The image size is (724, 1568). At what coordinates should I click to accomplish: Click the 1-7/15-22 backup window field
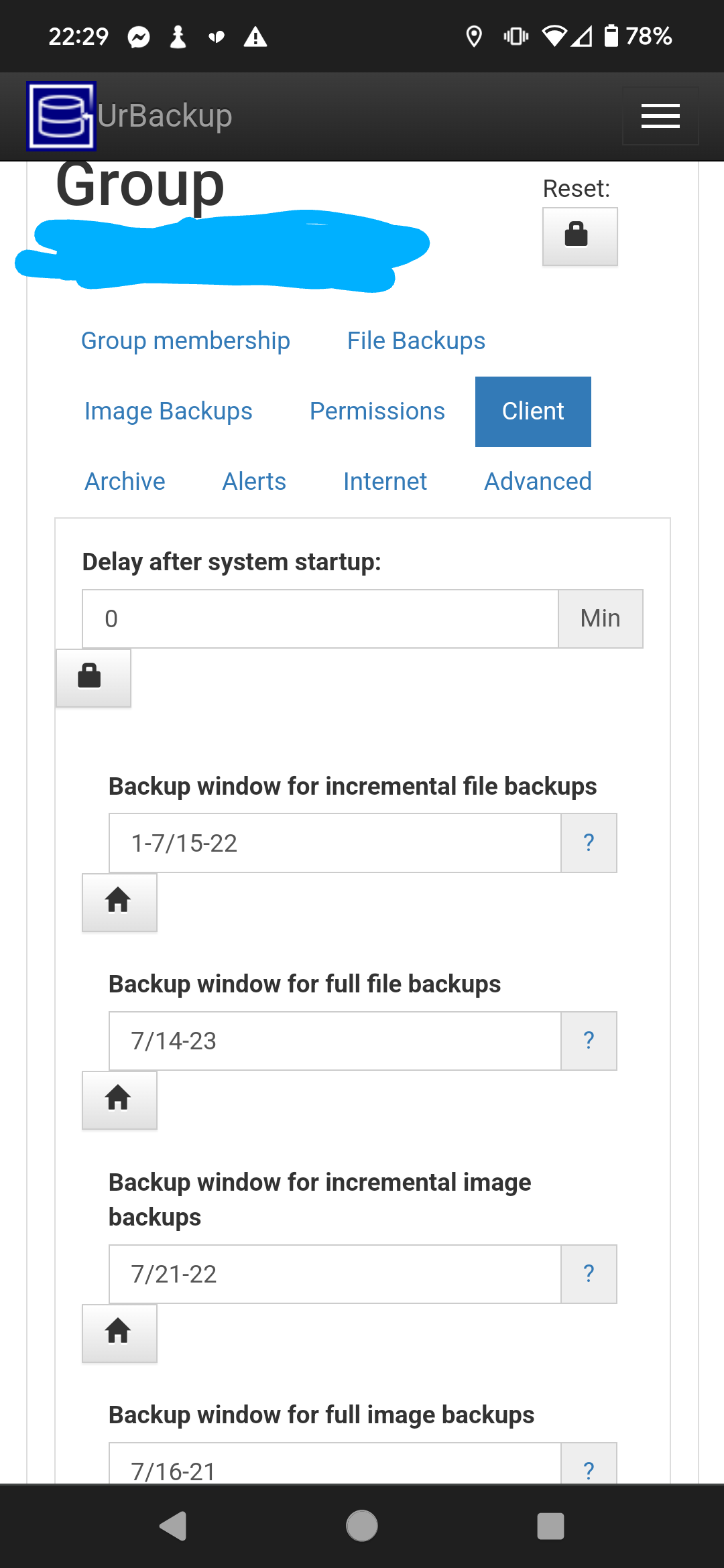[x=335, y=843]
